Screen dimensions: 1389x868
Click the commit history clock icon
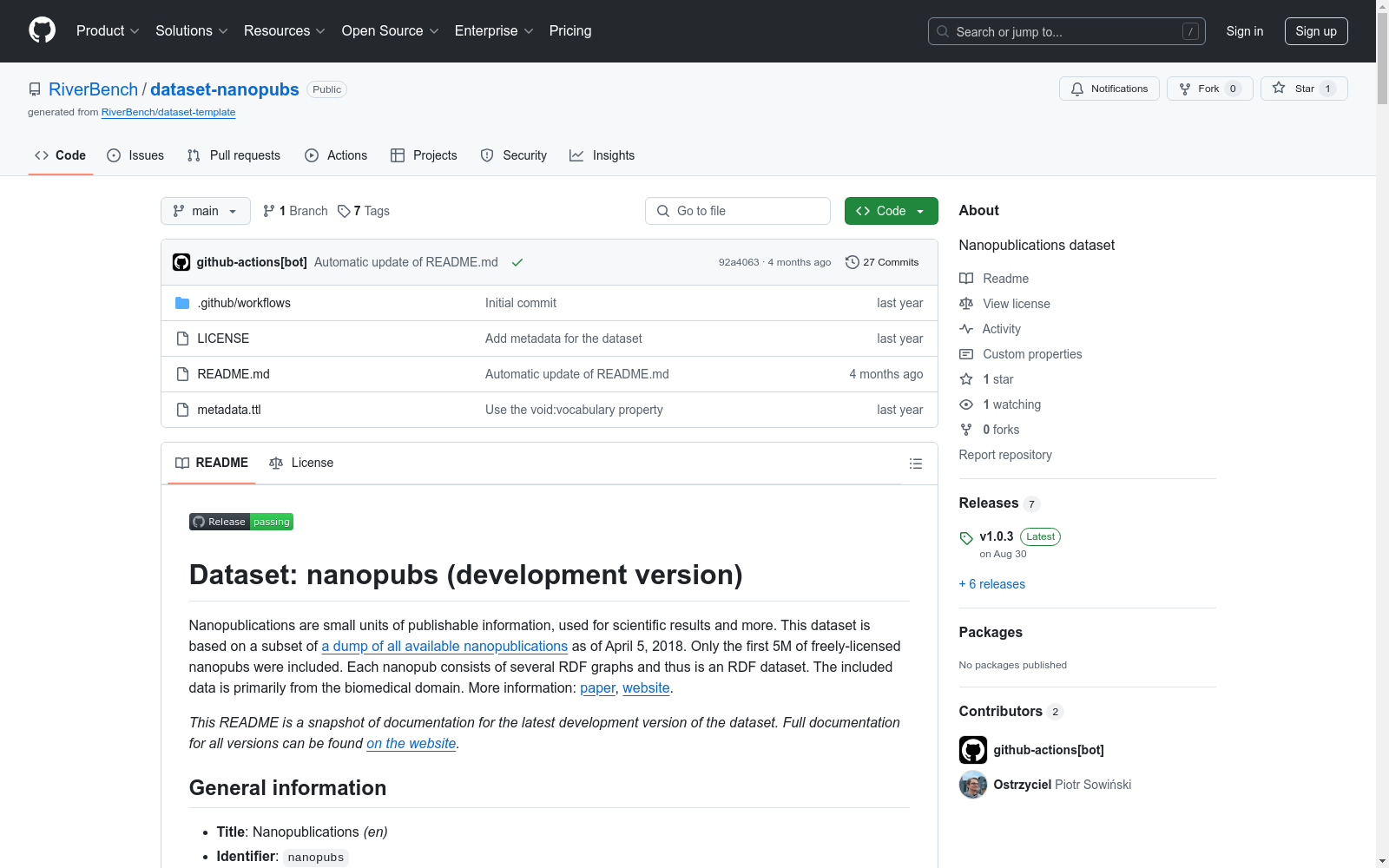[x=852, y=262]
